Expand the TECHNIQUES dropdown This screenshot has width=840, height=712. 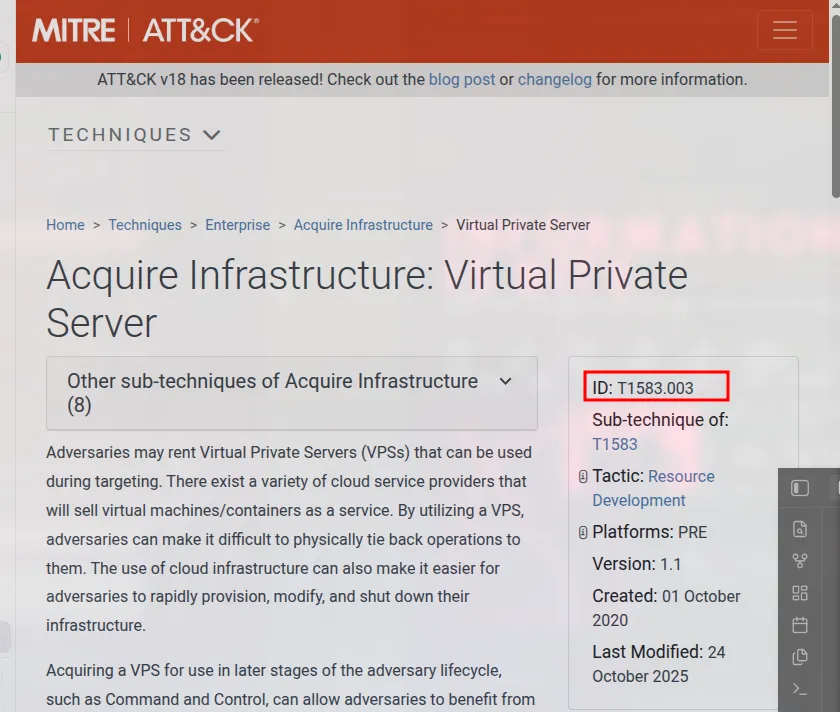(x=134, y=134)
